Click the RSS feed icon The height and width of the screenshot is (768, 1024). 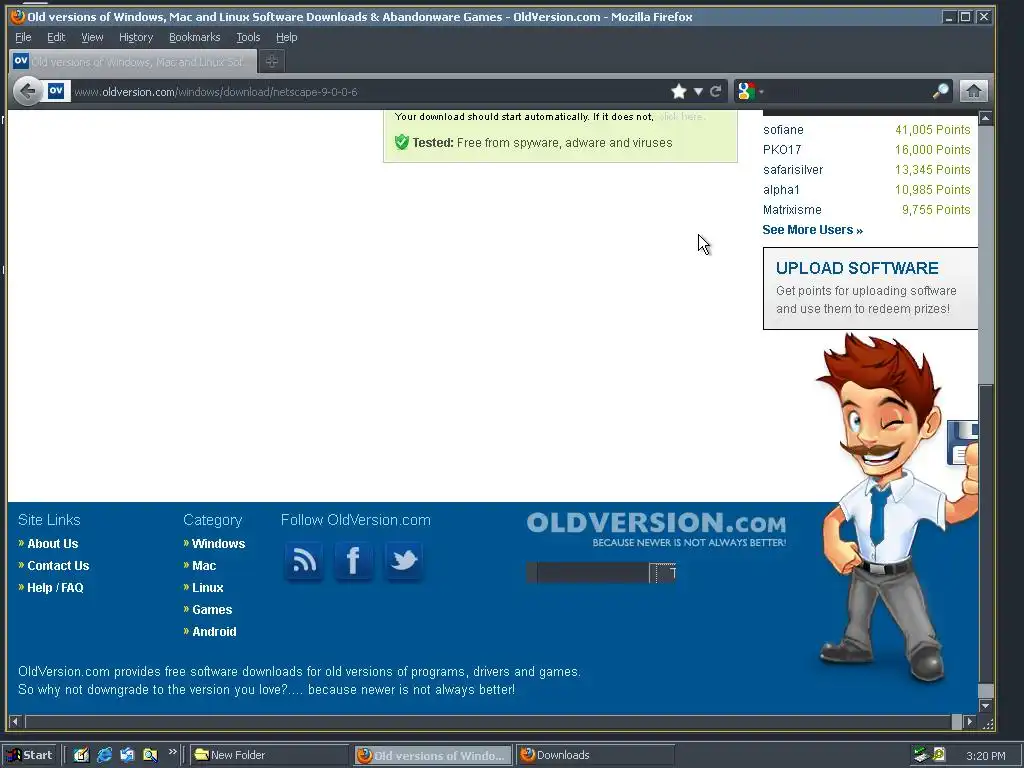304,561
